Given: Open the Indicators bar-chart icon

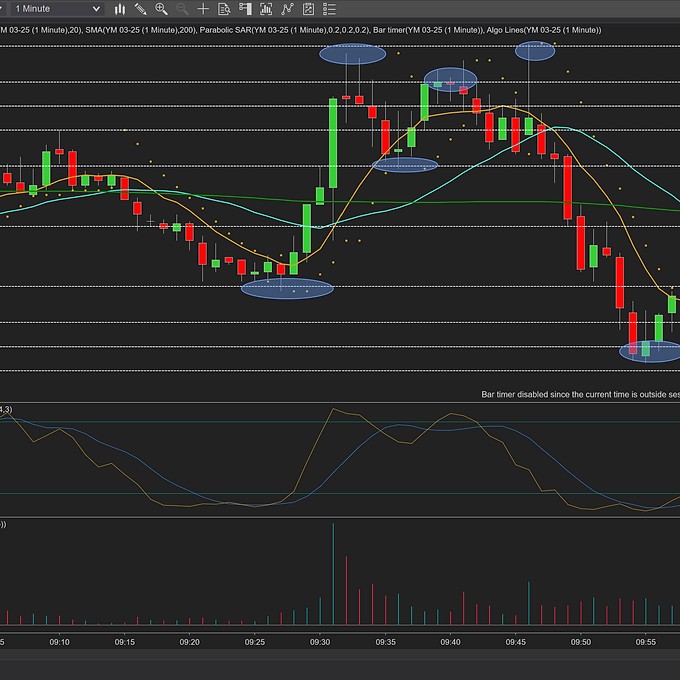Looking at the screenshot, I should pyautogui.click(x=266, y=9).
